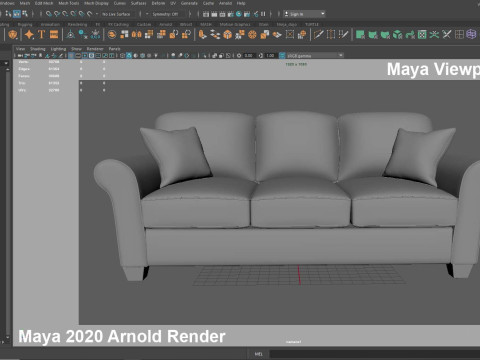Open the Mesh menu
Viewport: 480px width, 360px height.
[25, 3]
